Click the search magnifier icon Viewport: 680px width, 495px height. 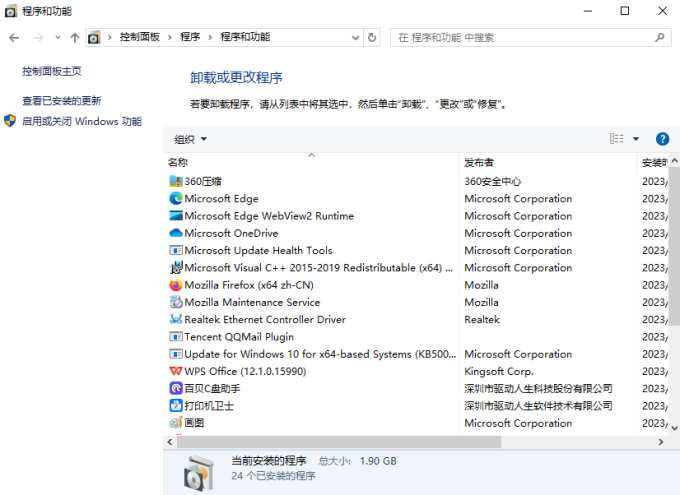660,38
